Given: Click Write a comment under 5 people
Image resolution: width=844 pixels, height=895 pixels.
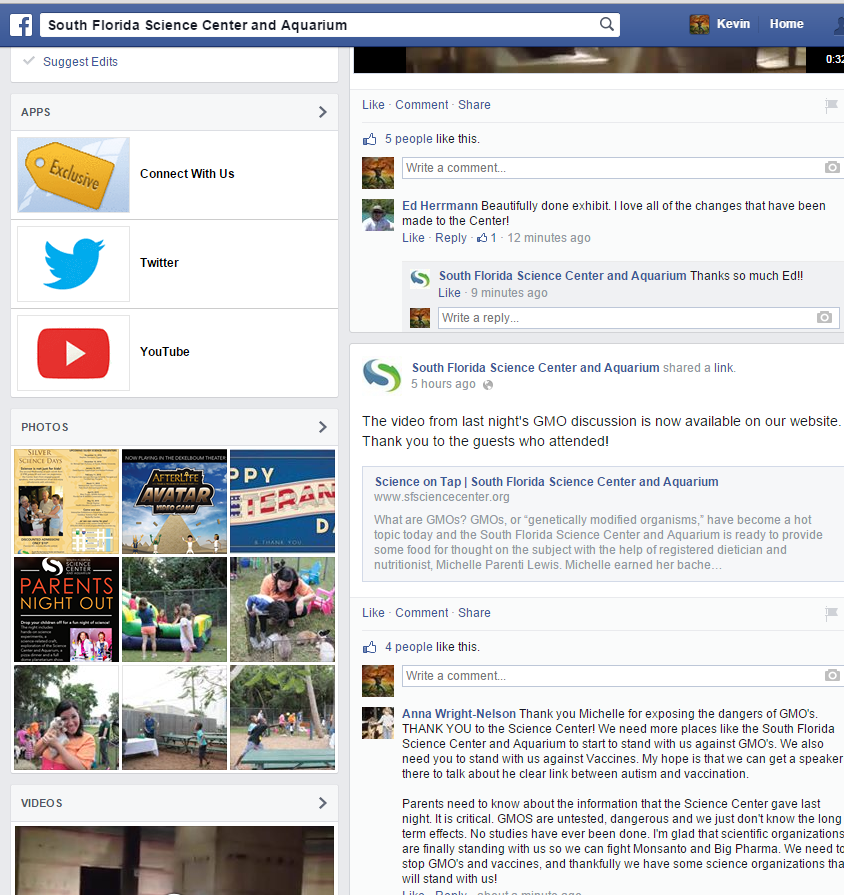Looking at the screenshot, I should [623, 168].
